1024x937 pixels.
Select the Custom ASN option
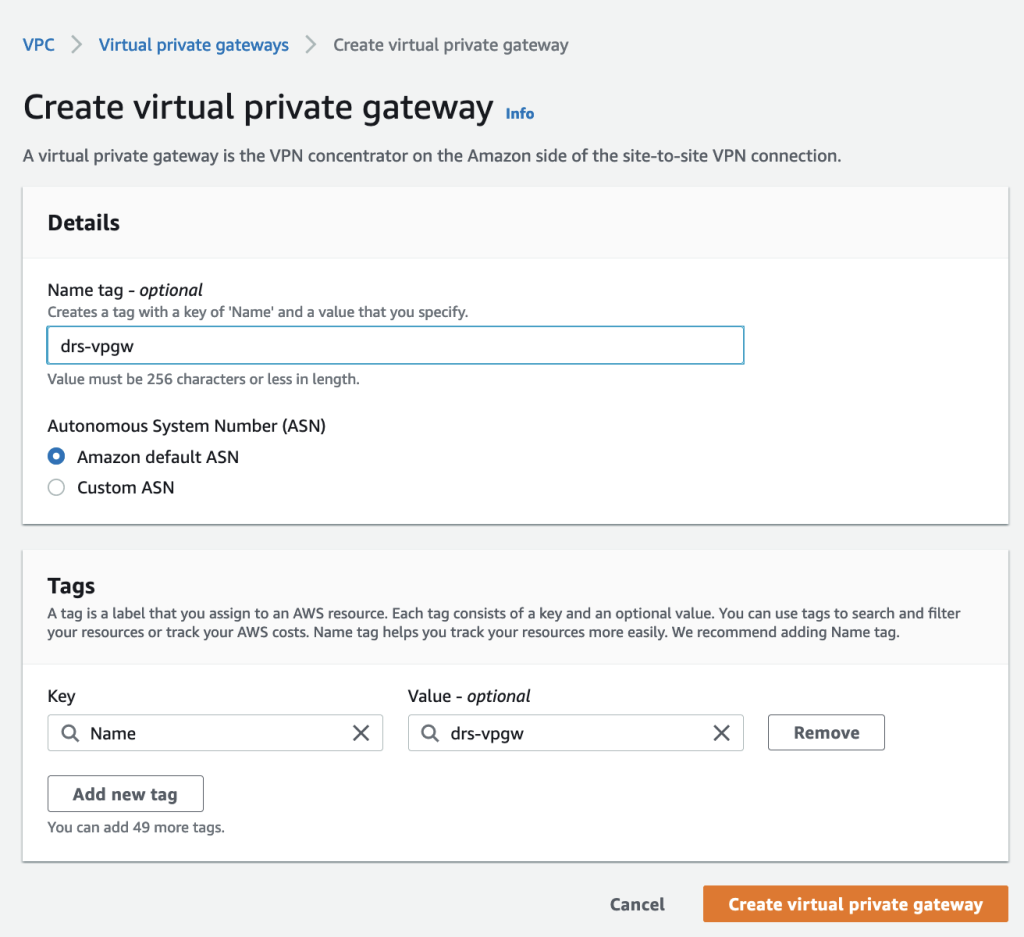point(55,487)
